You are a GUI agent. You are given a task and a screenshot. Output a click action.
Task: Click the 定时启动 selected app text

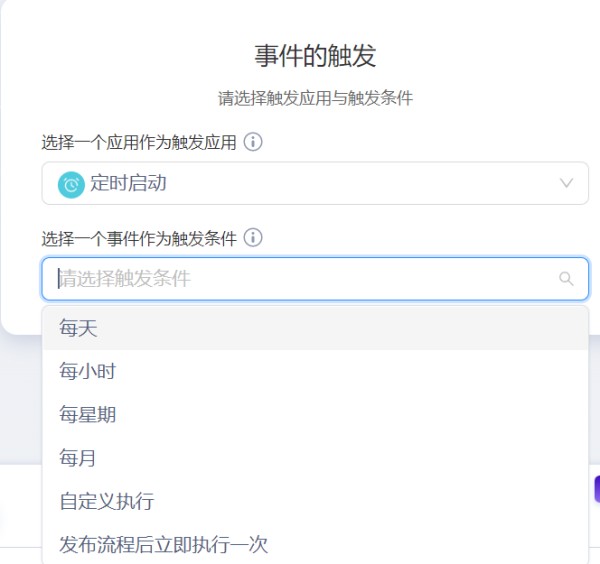tap(128, 183)
